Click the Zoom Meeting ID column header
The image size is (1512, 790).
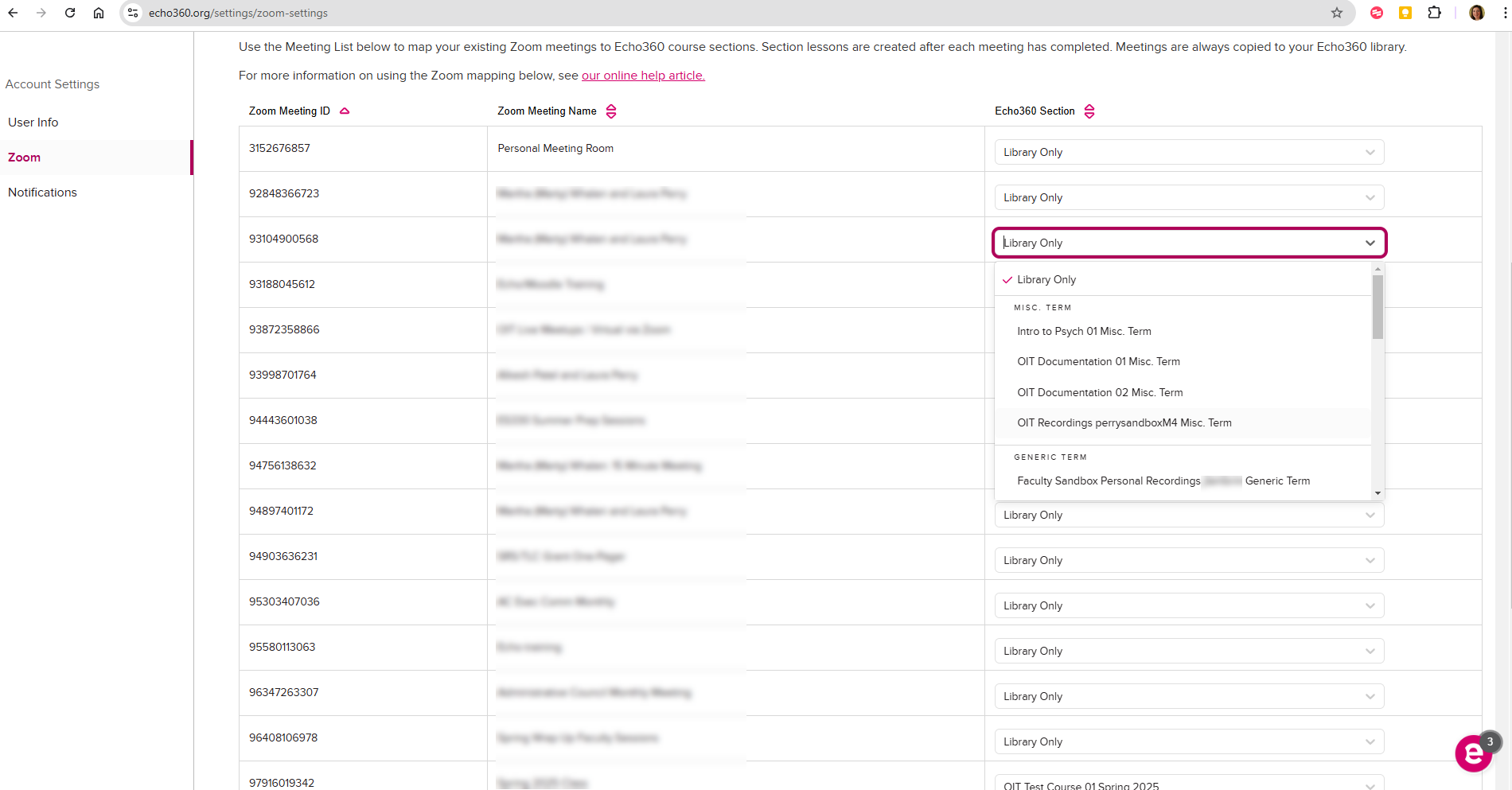coord(290,111)
